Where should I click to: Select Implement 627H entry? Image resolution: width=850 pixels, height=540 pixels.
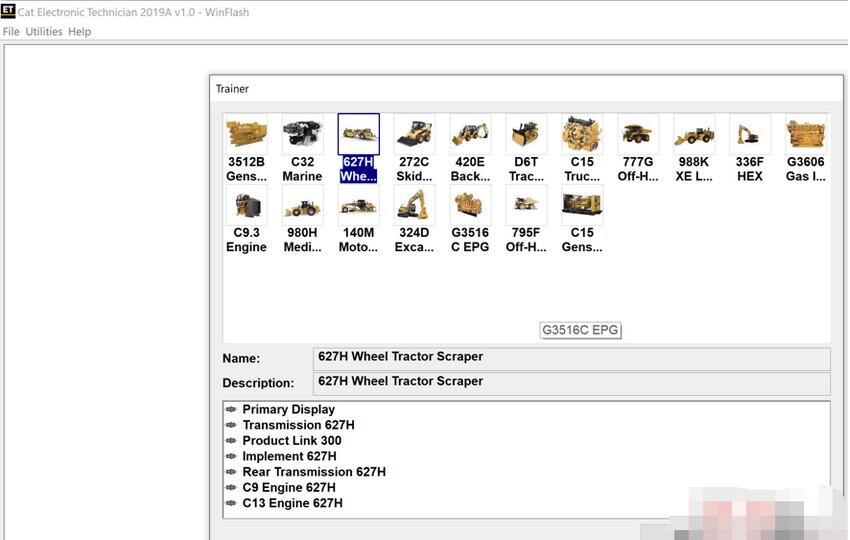click(289, 457)
